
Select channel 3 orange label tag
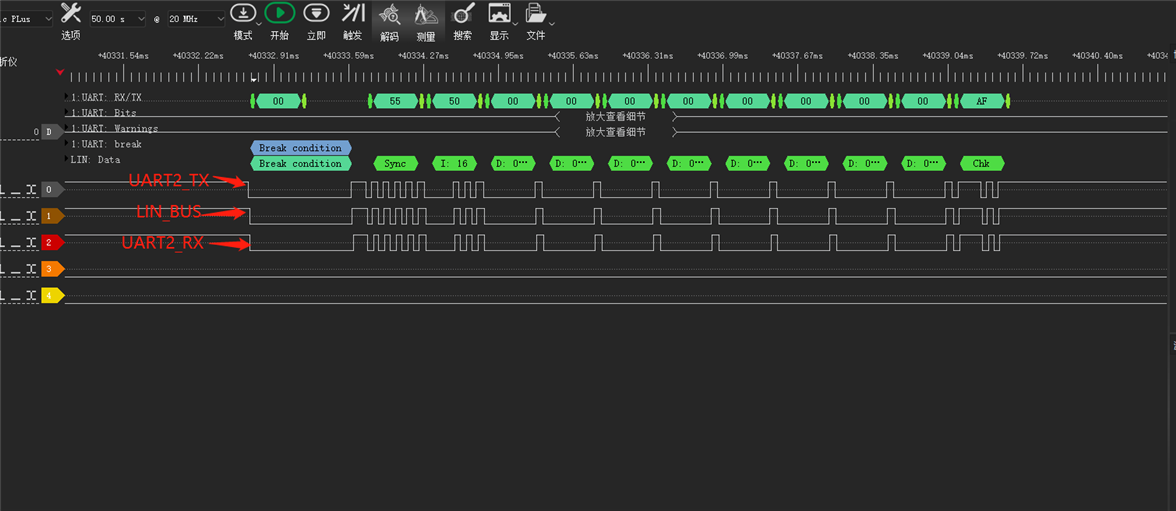pyautogui.click(x=51, y=269)
